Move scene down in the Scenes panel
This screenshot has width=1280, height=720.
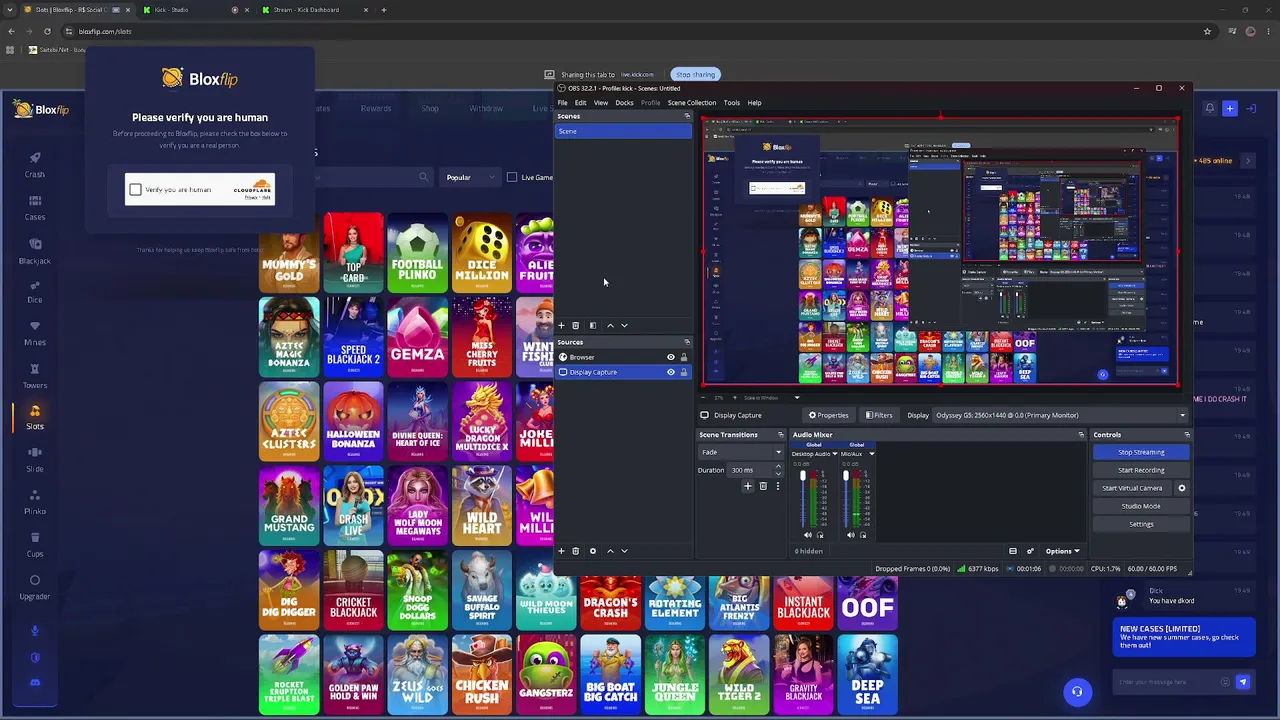(x=624, y=325)
